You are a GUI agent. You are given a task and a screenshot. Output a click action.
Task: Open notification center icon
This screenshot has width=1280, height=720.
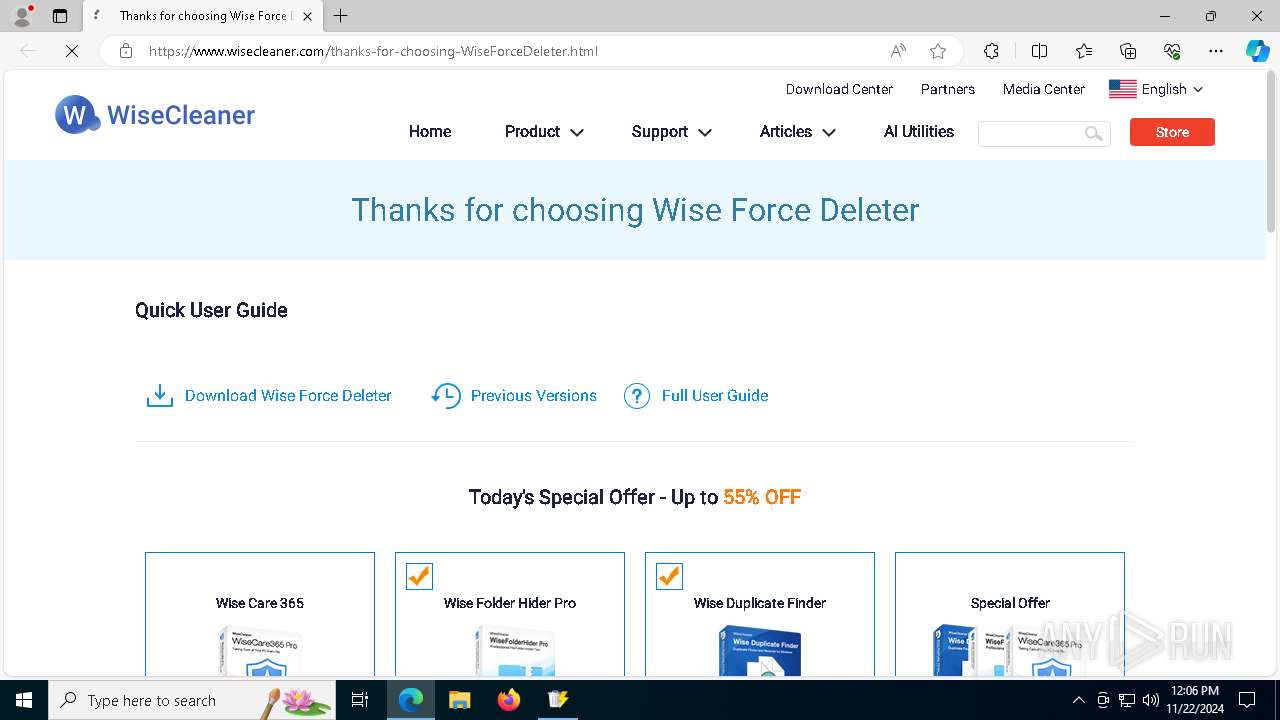click(1247, 700)
